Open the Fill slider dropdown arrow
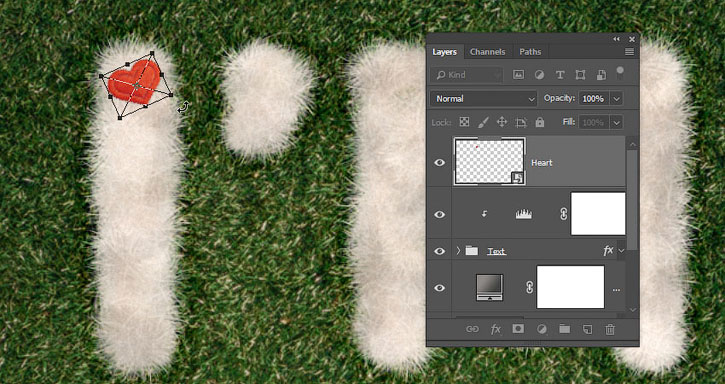725x384 pixels. point(616,122)
